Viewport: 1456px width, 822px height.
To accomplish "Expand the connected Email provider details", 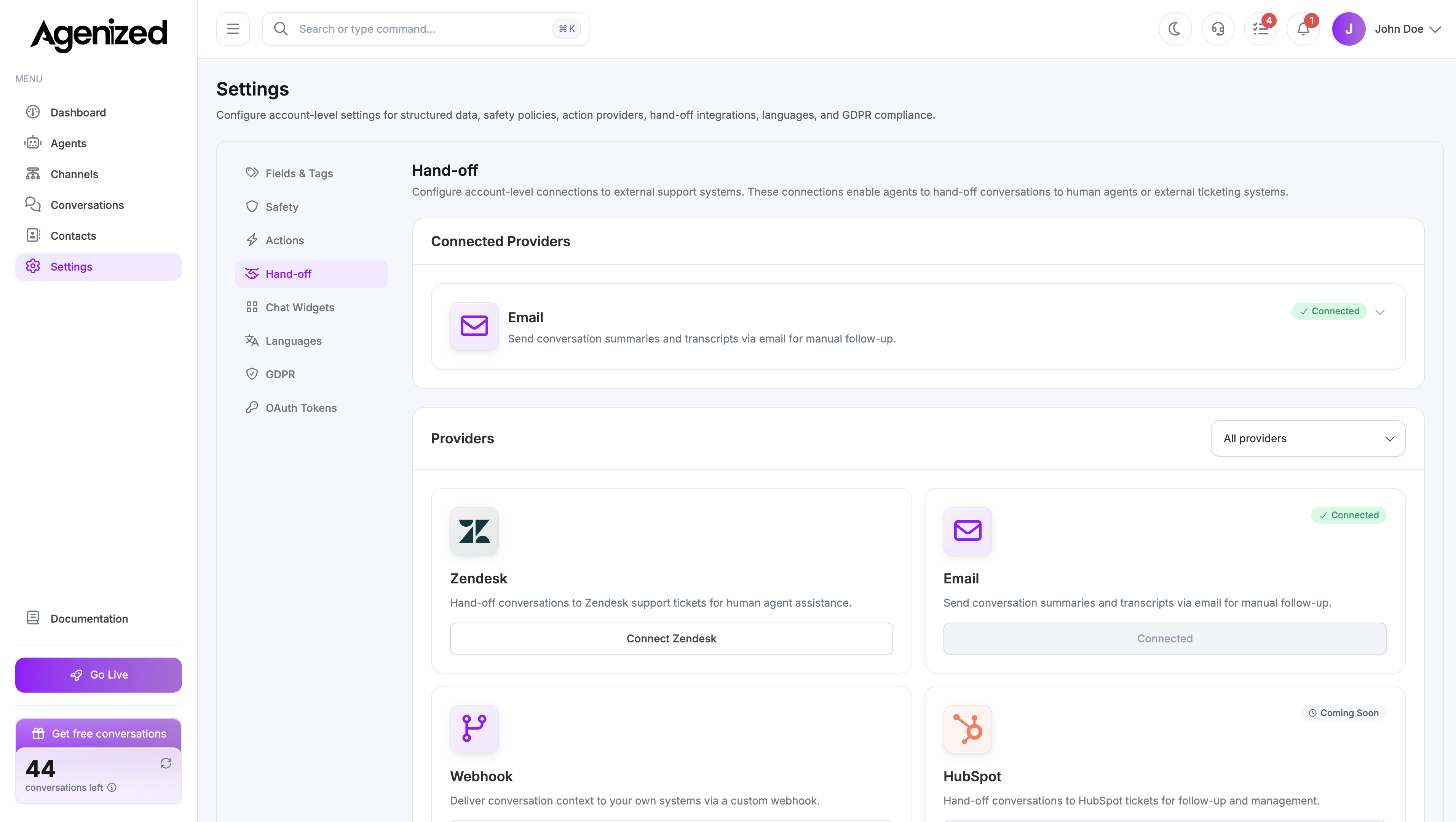I will coord(1380,311).
